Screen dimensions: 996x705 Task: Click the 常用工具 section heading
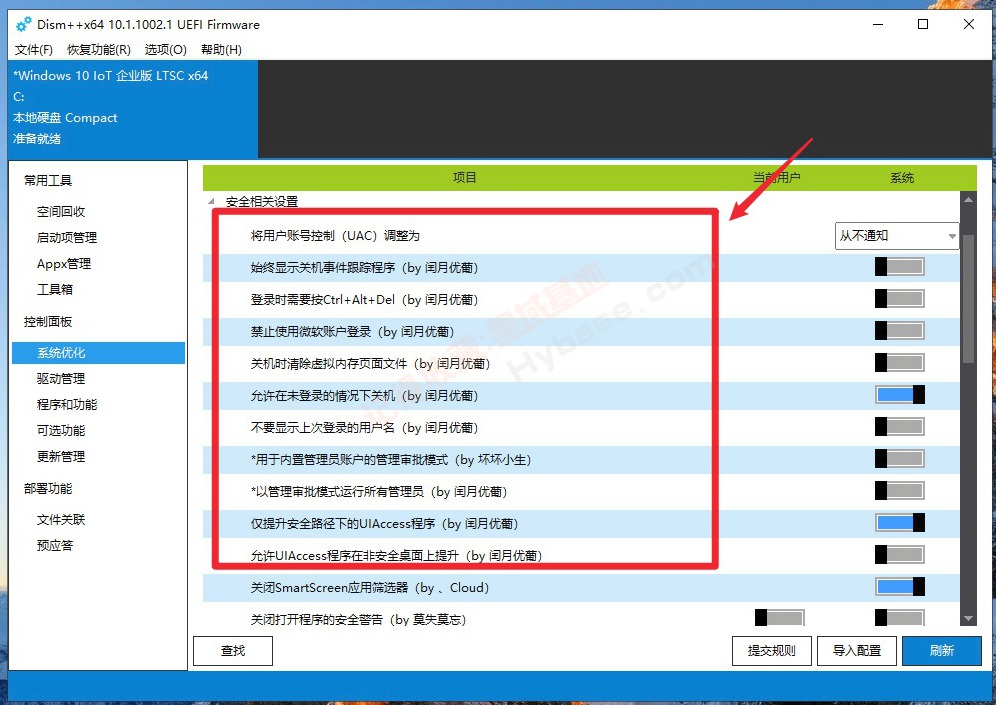pos(48,180)
